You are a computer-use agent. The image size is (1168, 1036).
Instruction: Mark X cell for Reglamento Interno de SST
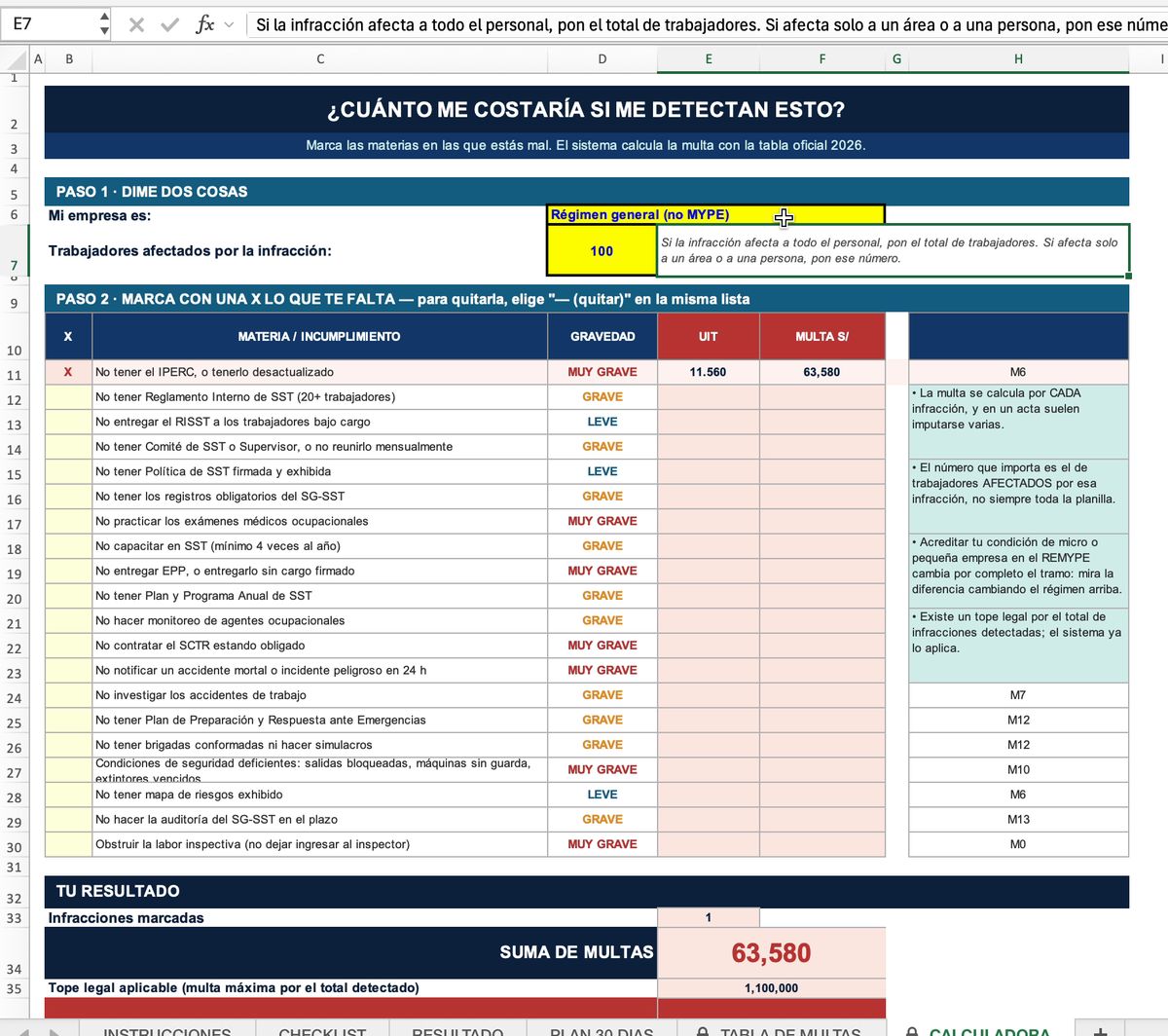point(68,397)
